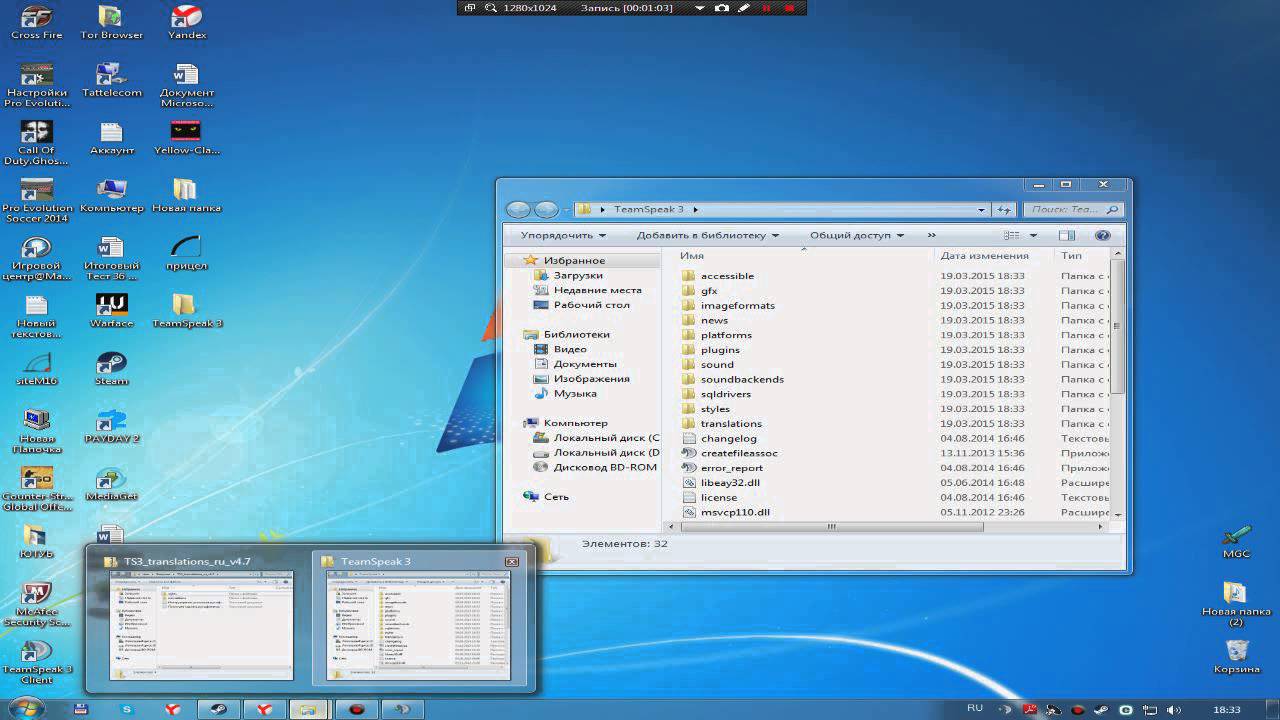Select Документы library in navigation pane
Image resolution: width=1280 pixels, height=720 pixels.
click(584, 364)
